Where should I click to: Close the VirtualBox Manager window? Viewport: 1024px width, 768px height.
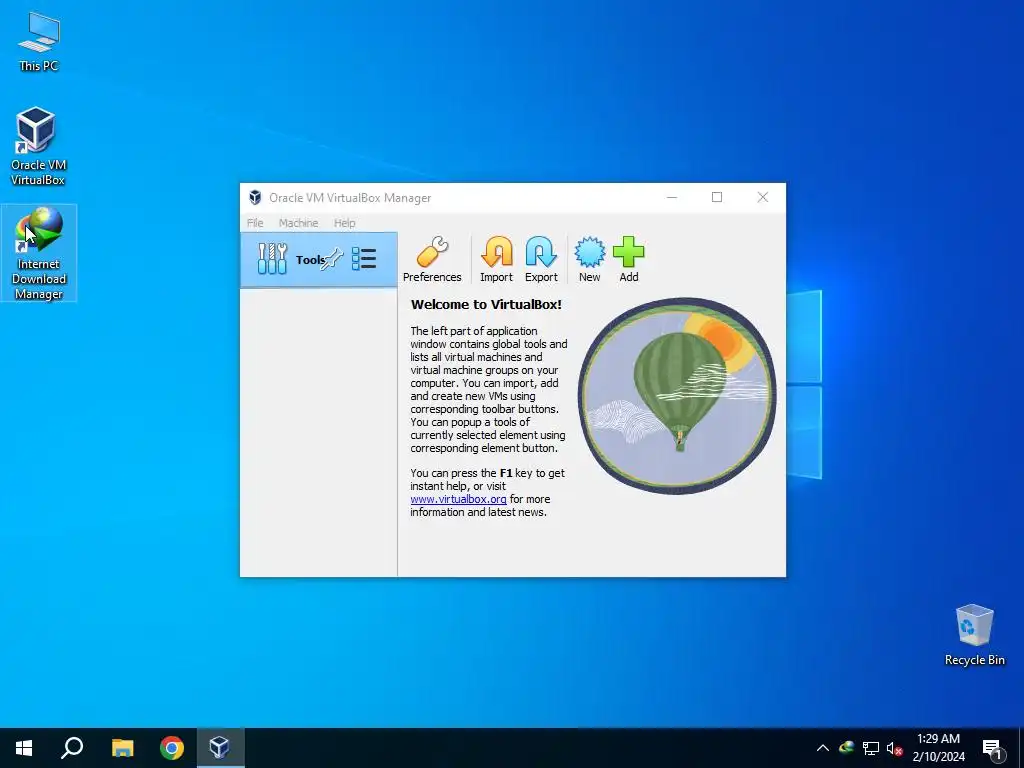pos(762,197)
